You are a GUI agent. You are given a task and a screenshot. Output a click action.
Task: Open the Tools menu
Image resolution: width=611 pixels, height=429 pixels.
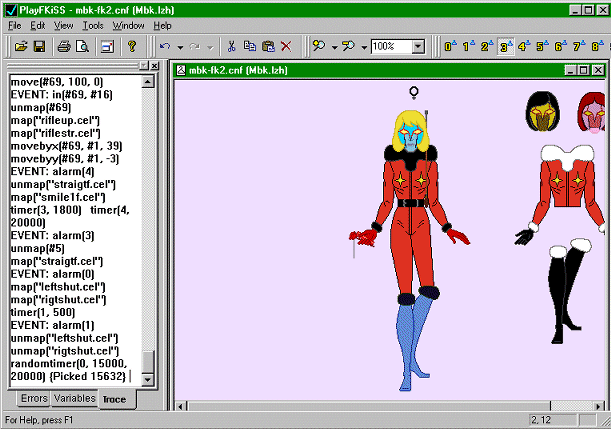93,24
